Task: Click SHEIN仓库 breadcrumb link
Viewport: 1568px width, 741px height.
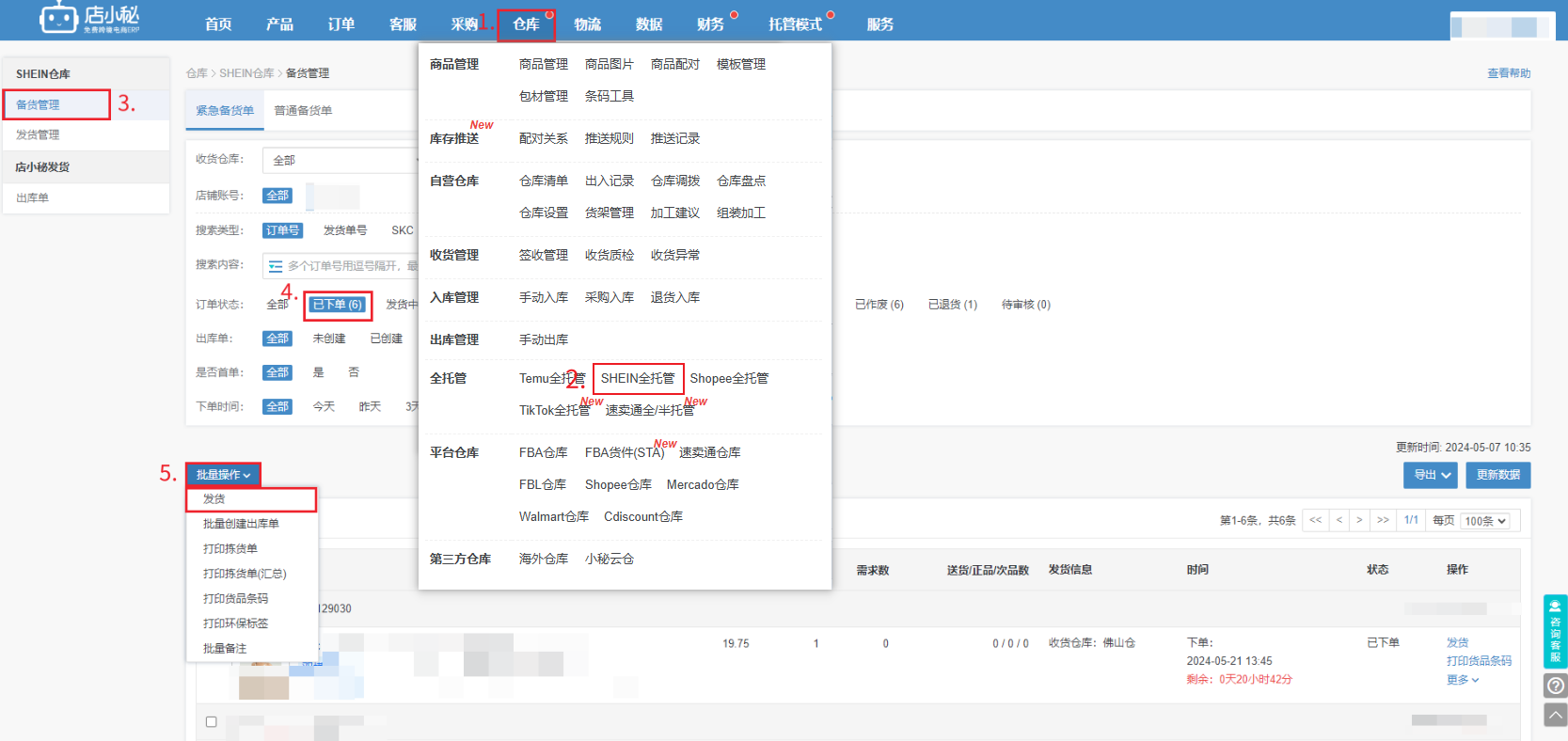Action: pos(246,73)
